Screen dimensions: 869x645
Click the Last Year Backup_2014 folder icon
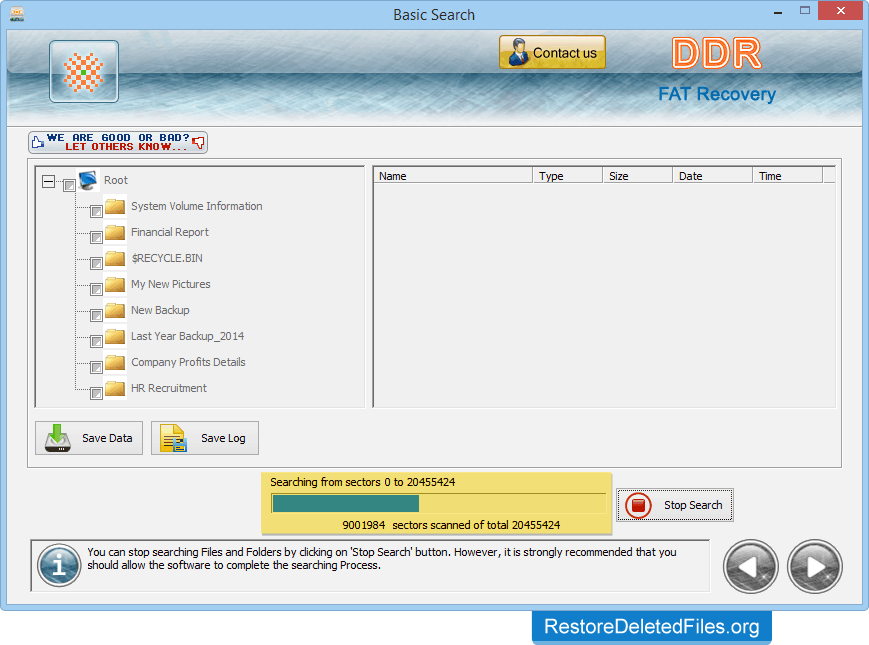click(x=115, y=336)
